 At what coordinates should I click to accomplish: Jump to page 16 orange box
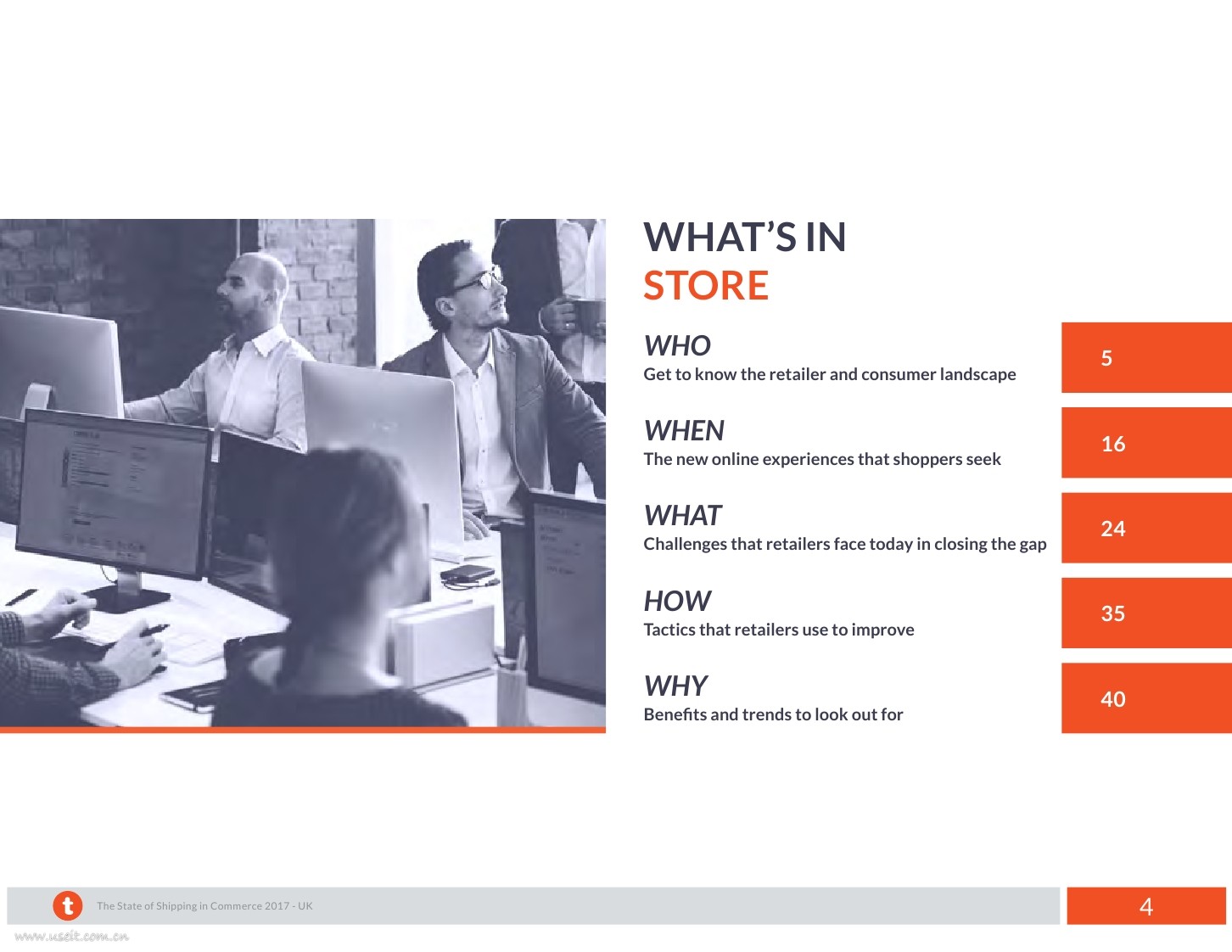pyautogui.click(x=1146, y=443)
